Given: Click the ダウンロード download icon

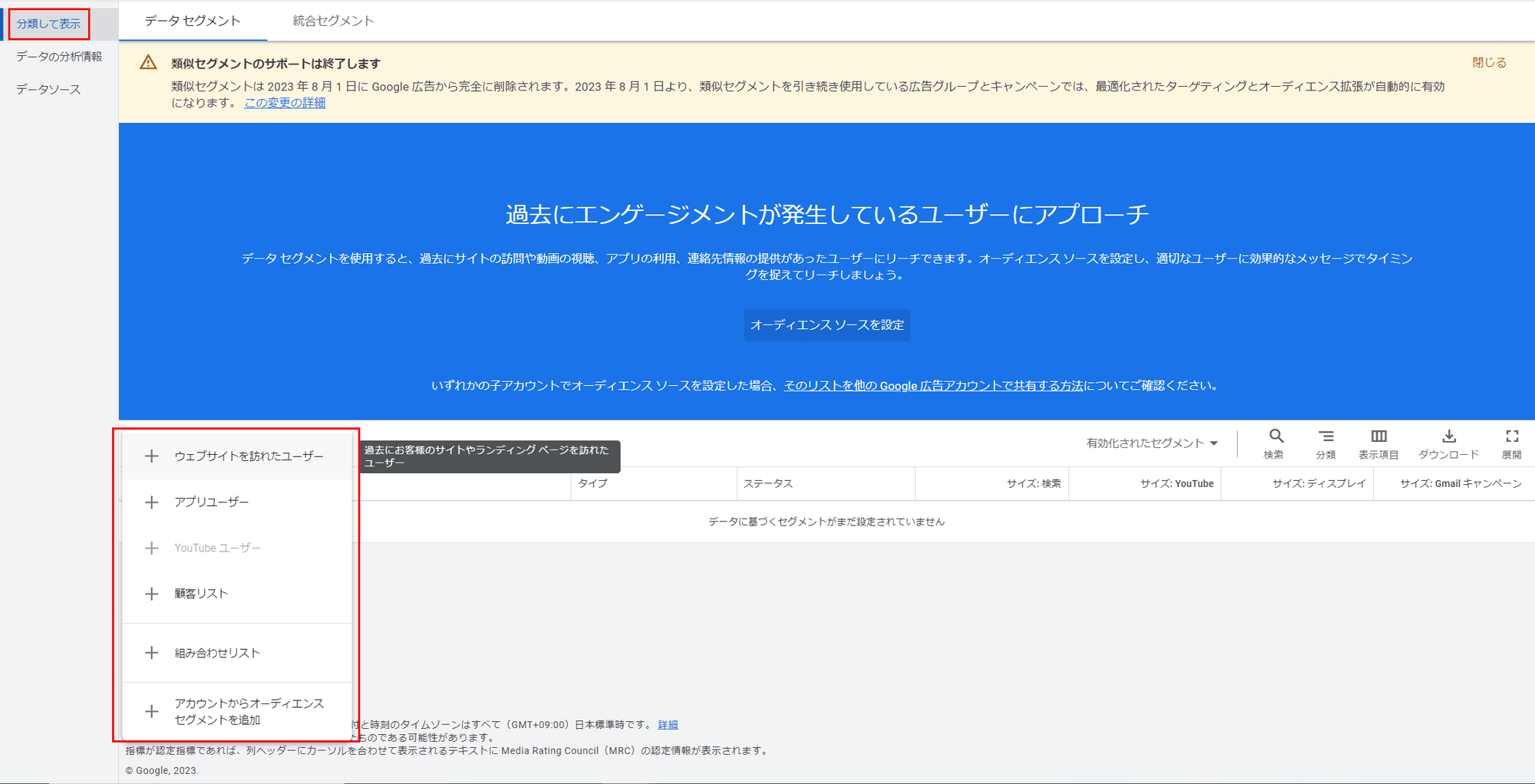Looking at the screenshot, I should click(1448, 436).
